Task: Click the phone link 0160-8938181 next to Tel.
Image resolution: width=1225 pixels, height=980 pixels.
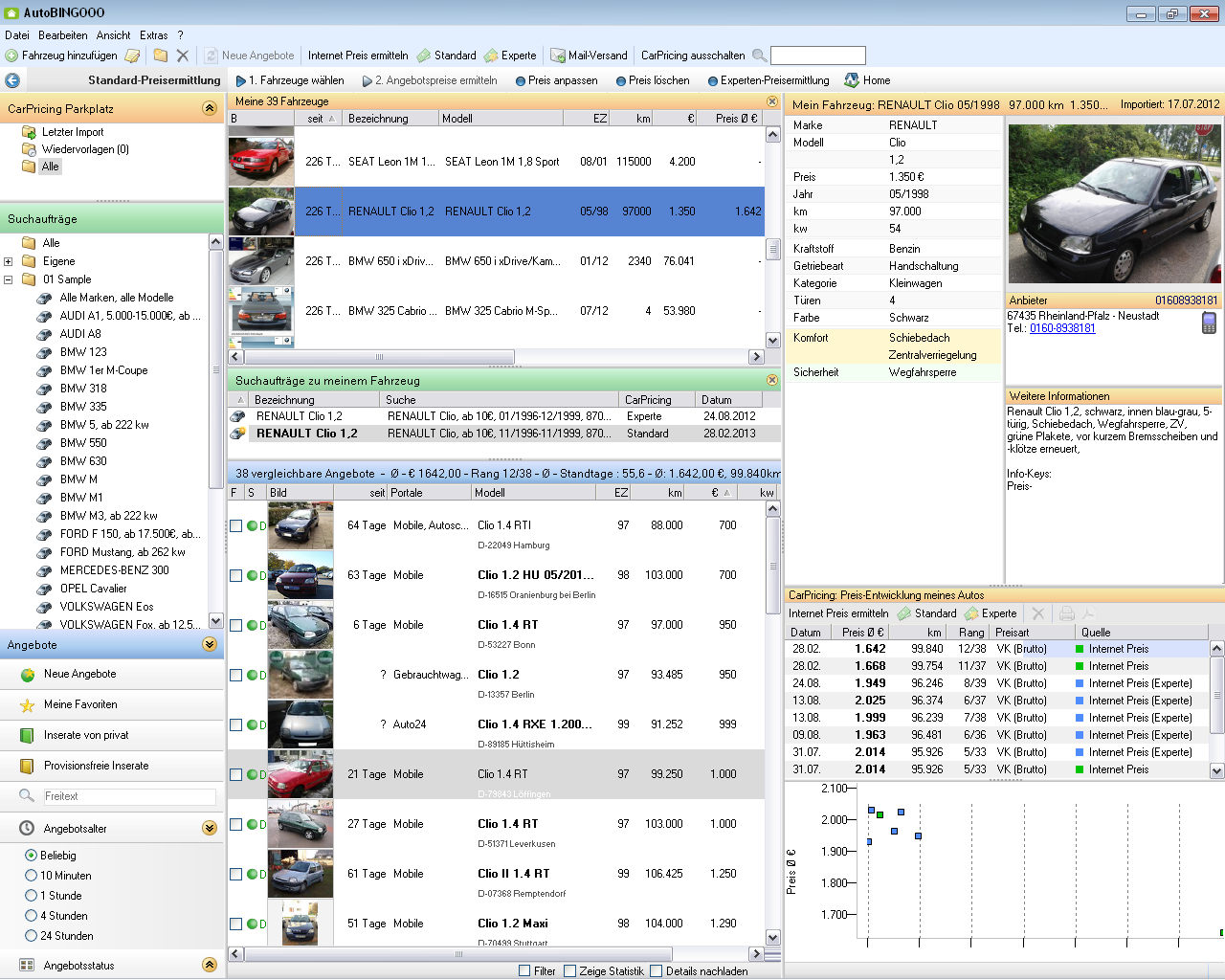Action: (x=1062, y=328)
